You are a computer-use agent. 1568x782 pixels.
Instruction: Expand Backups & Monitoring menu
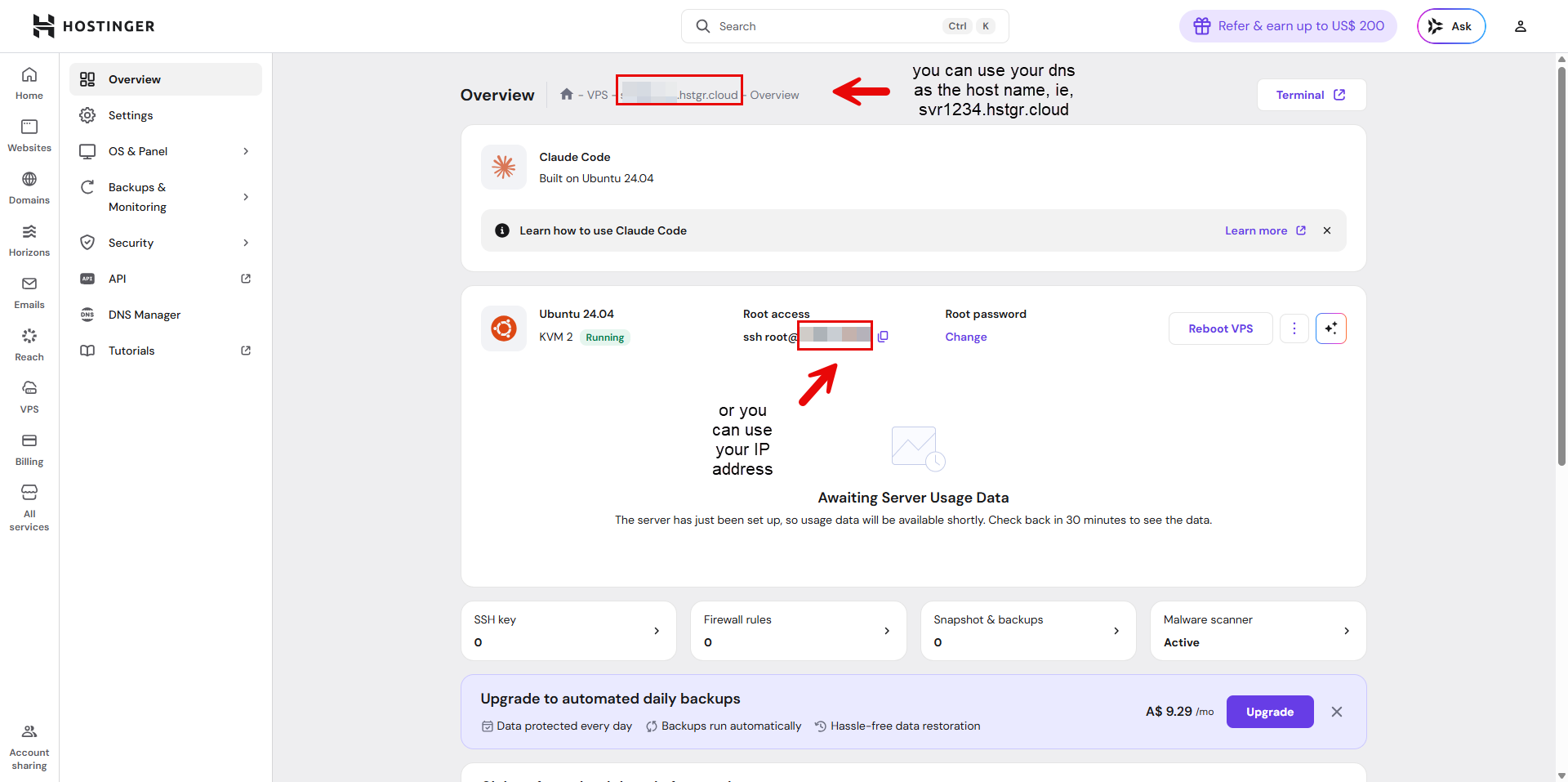point(166,197)
